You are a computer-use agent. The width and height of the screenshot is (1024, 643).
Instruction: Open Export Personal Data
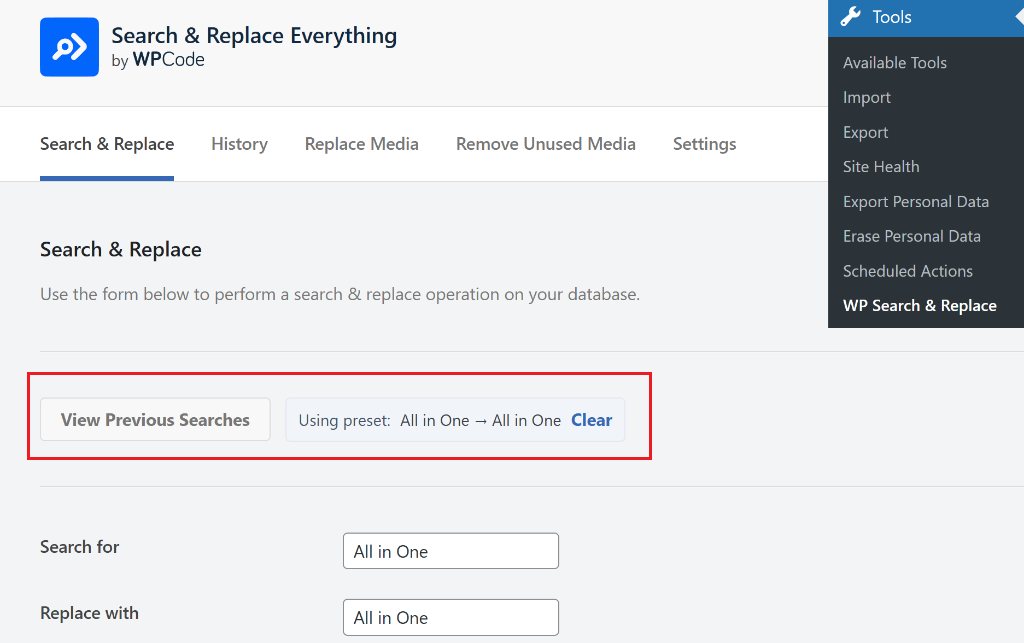pos(915,201)
